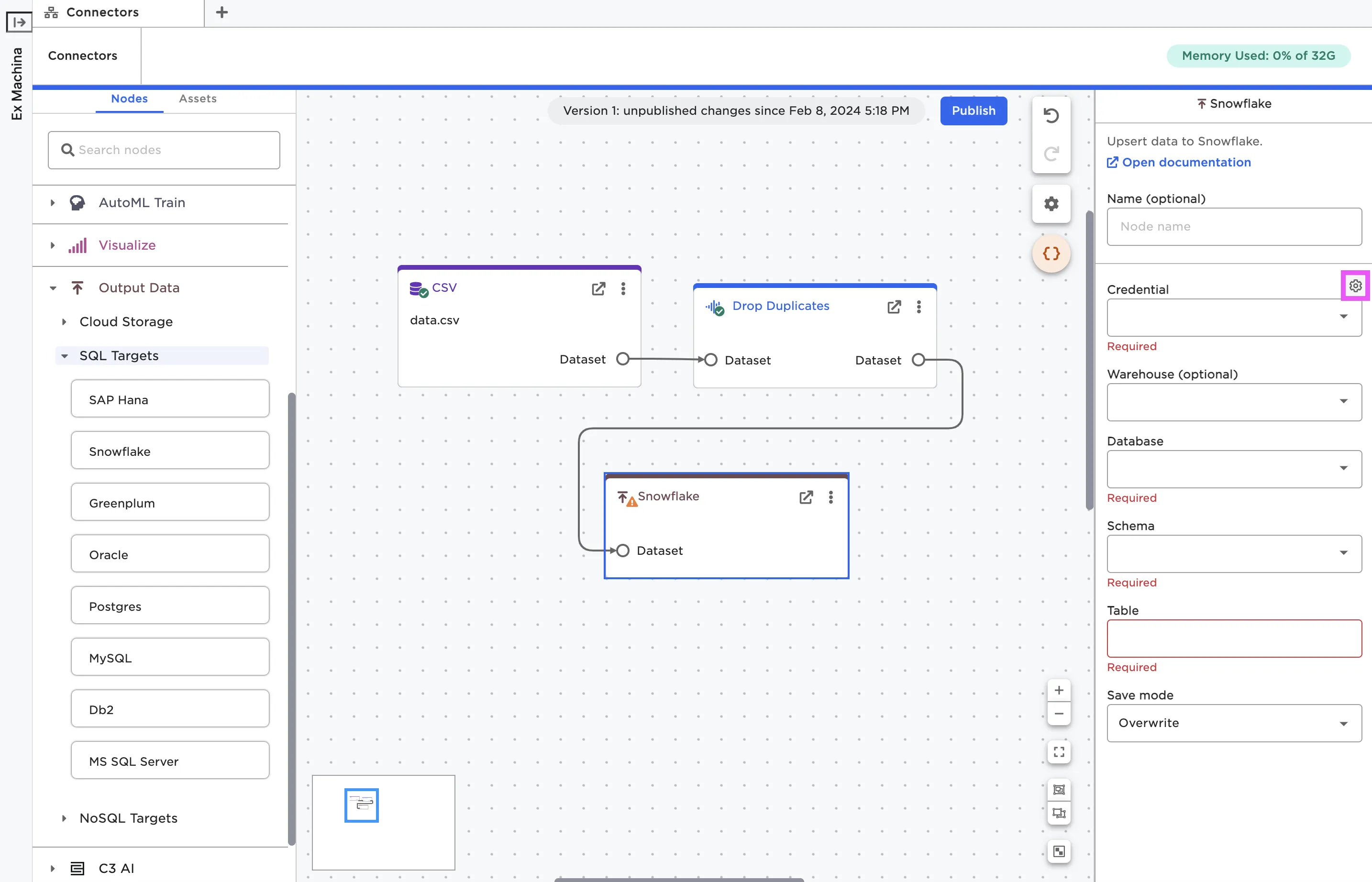
Task: Toggle the minimap visibility icon
Action: coord(1059,851)
